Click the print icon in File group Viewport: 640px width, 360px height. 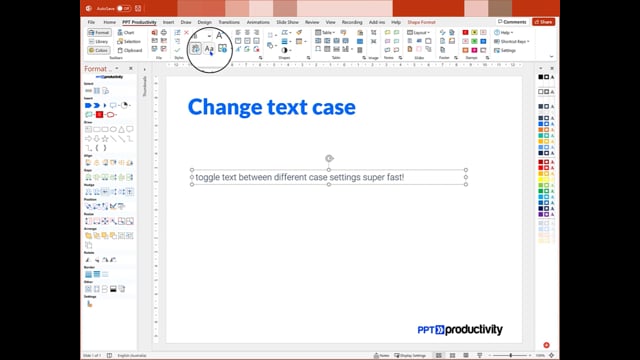(x=164, y=32)
